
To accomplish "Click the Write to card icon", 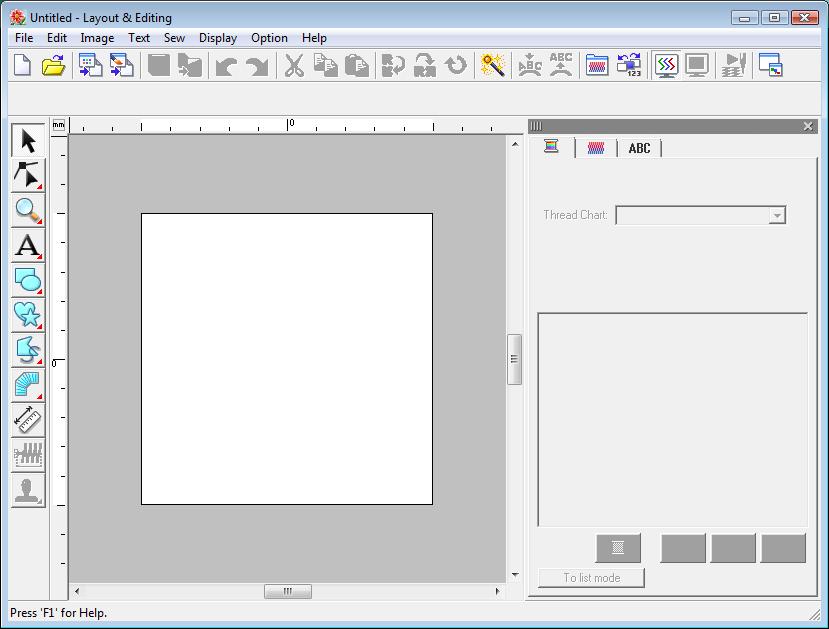I will 190,65.
